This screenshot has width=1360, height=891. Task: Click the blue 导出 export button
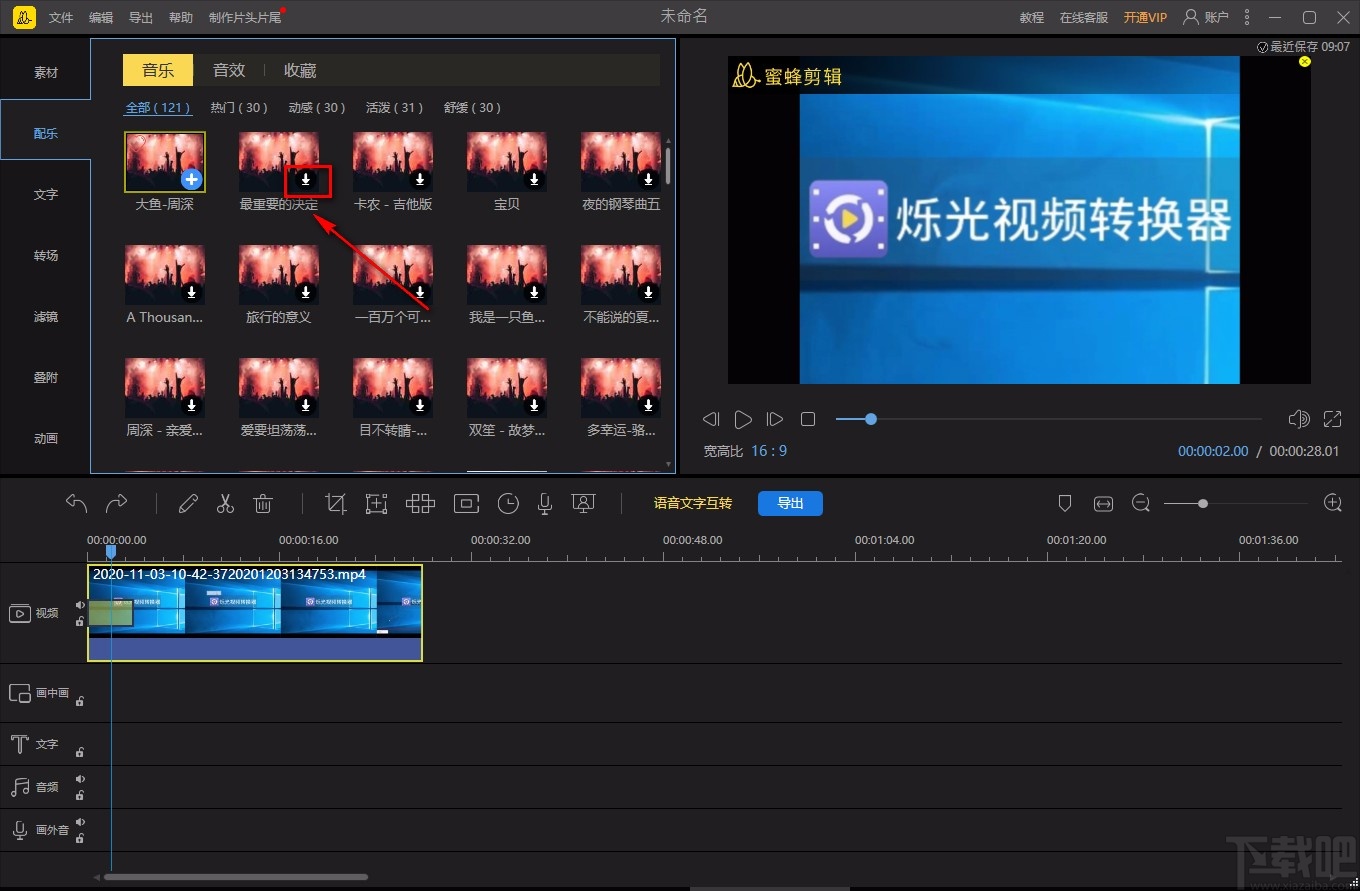coord(790,503)
